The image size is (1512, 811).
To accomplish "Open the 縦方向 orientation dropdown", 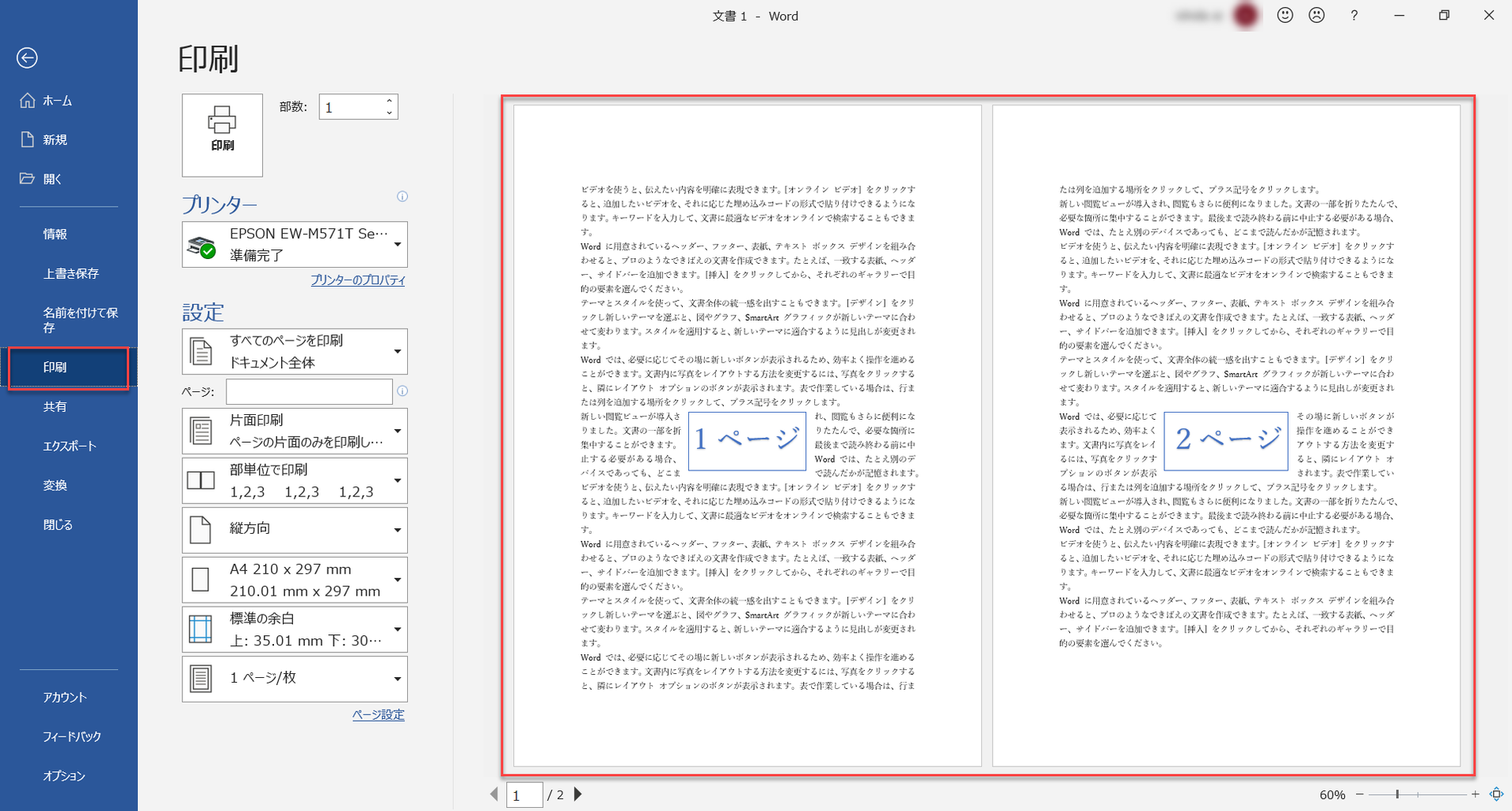I will 295,530.
